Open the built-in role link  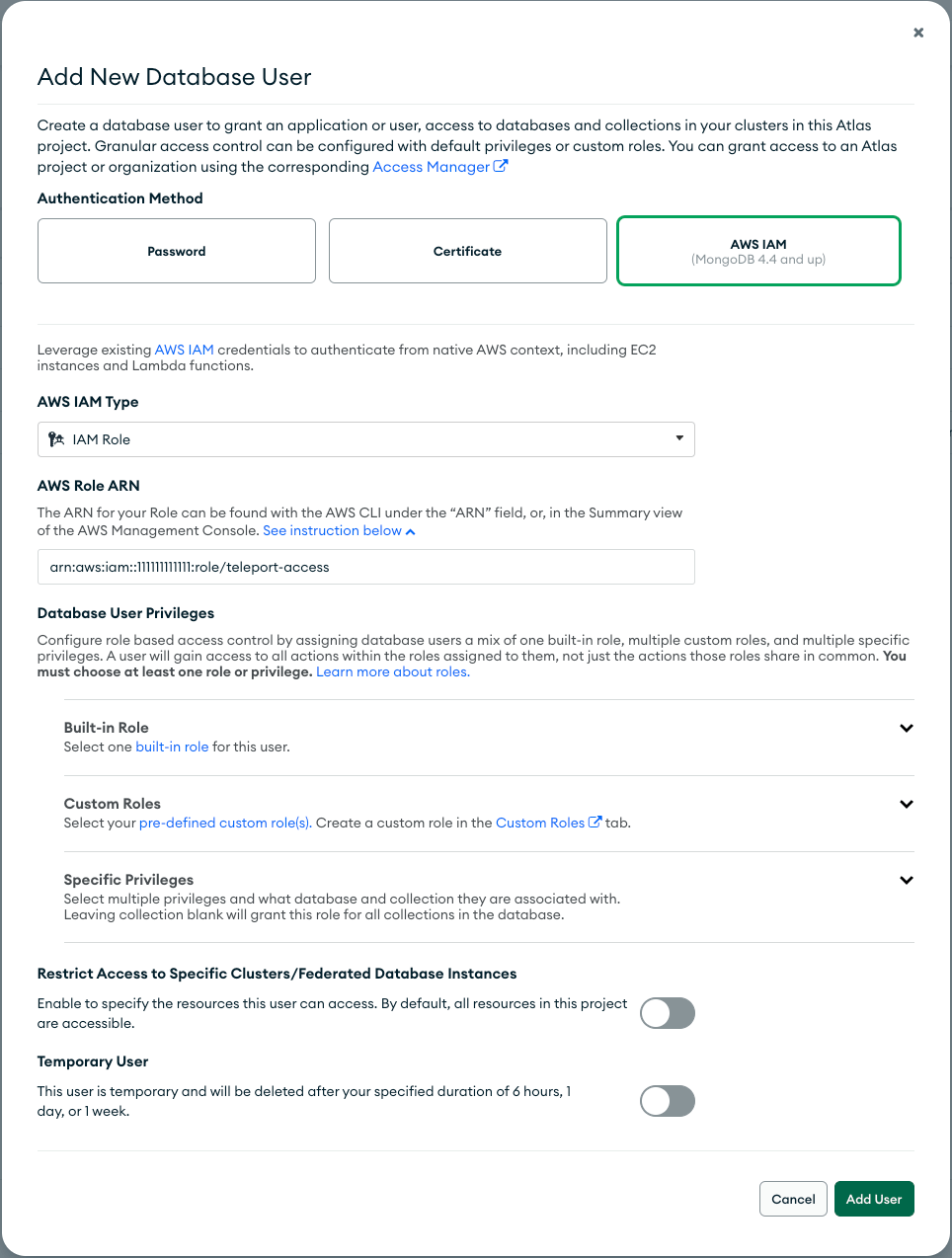pos(172,747)
